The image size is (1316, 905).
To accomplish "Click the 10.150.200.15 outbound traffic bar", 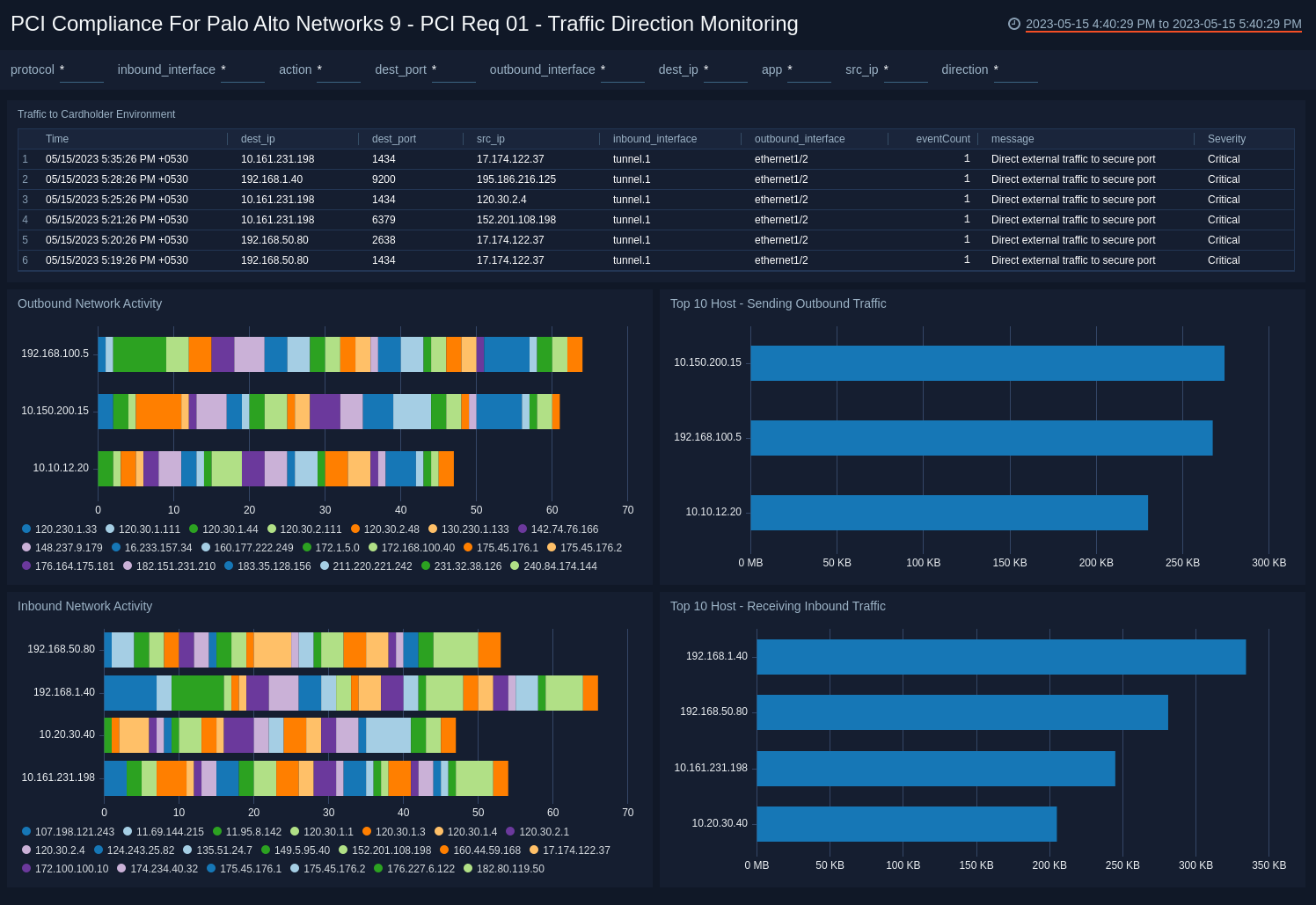I will 985,363.
